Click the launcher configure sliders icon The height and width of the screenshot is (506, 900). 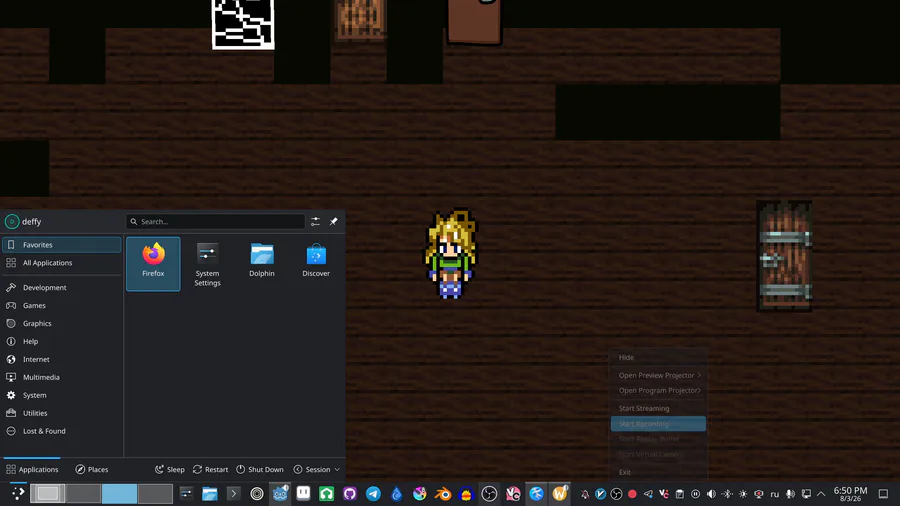[315, 221]
